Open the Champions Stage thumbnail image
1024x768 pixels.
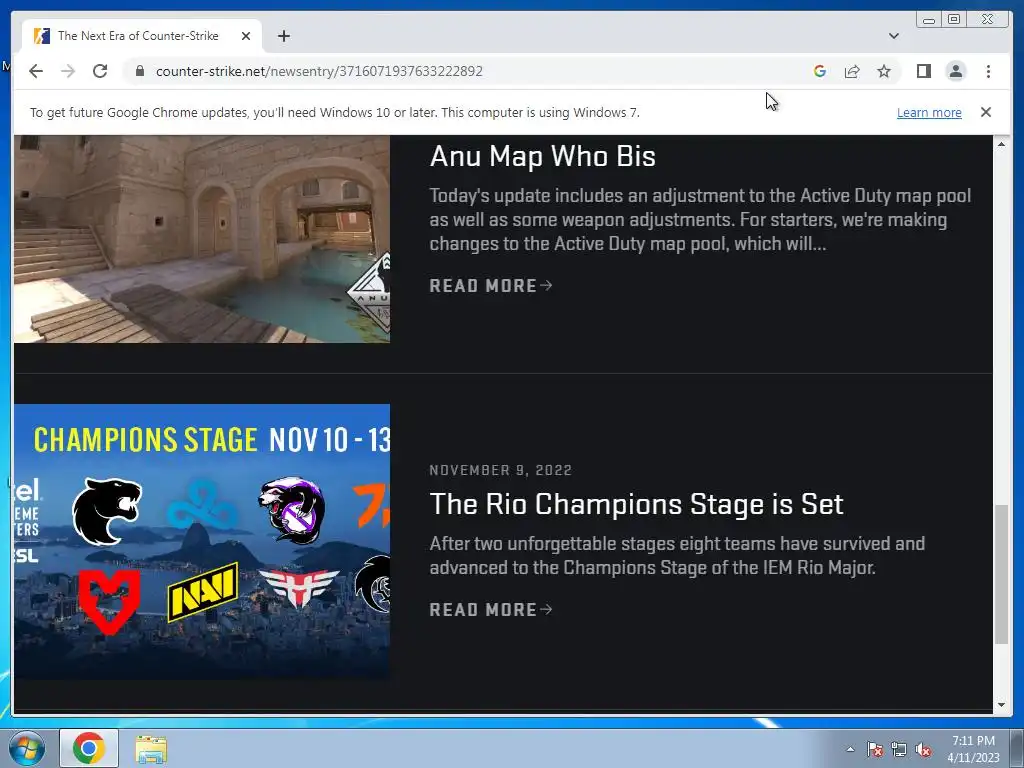[x=202, y=541]
